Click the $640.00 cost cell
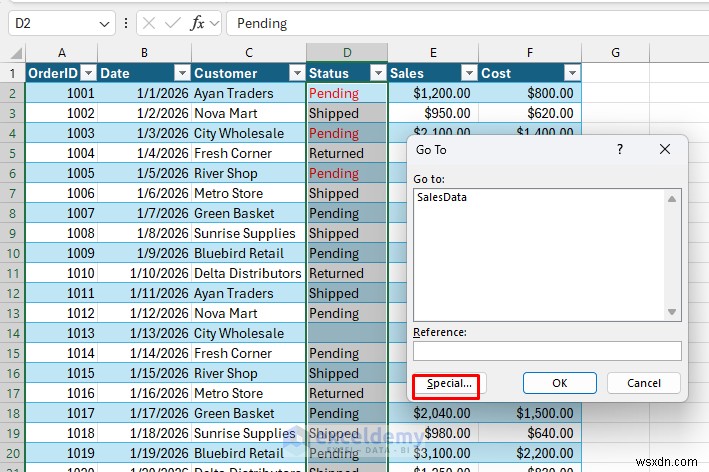This screenshot has width=709, height=472. (x=530, y=433)
